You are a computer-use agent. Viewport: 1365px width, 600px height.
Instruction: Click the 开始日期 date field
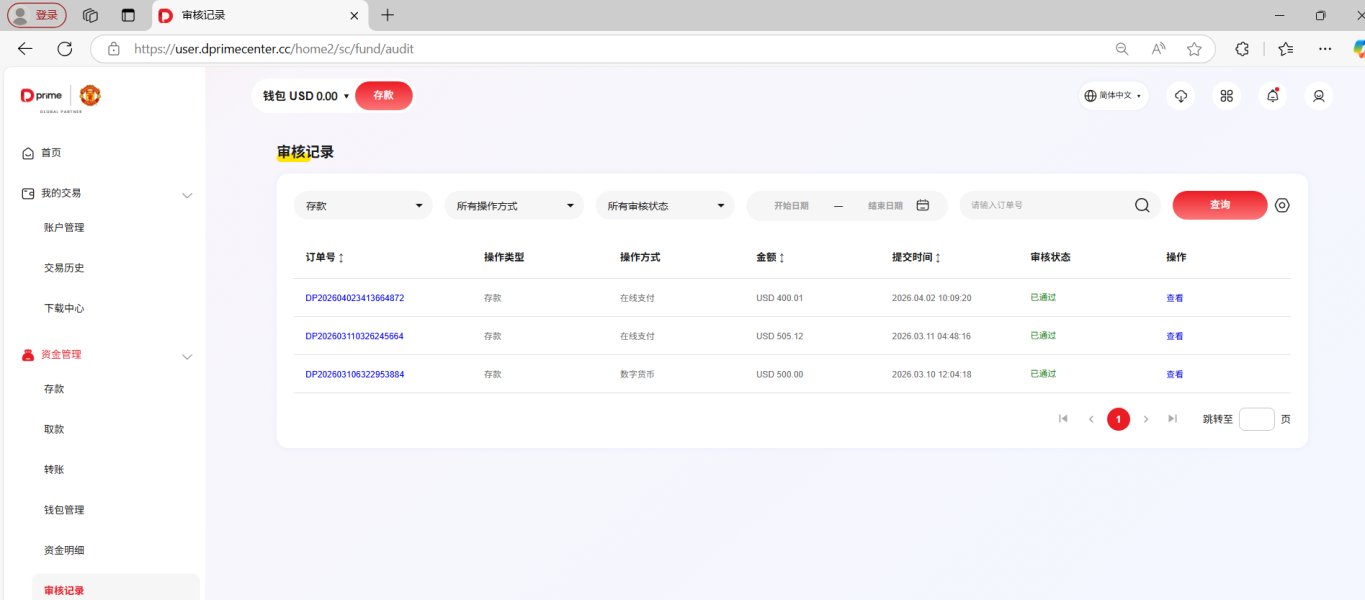click(x=791, y=206)
